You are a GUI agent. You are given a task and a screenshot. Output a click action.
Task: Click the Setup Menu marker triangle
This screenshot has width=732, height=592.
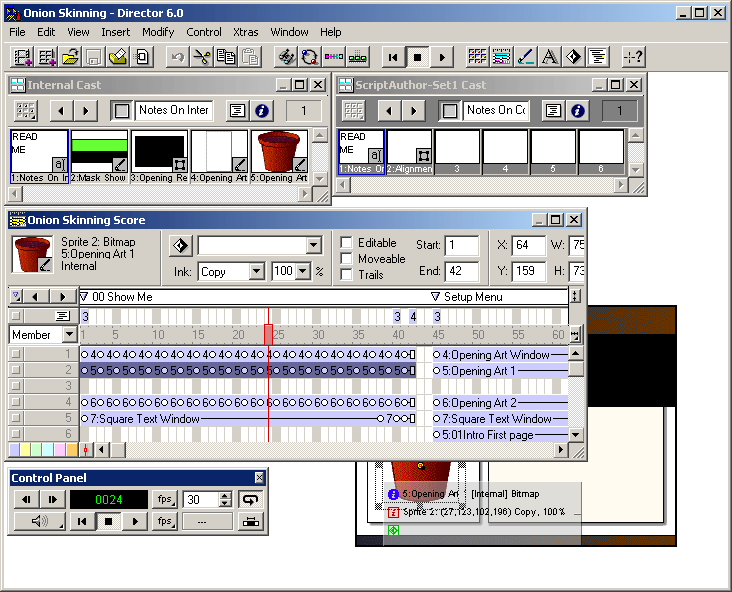tap(435, 296)
